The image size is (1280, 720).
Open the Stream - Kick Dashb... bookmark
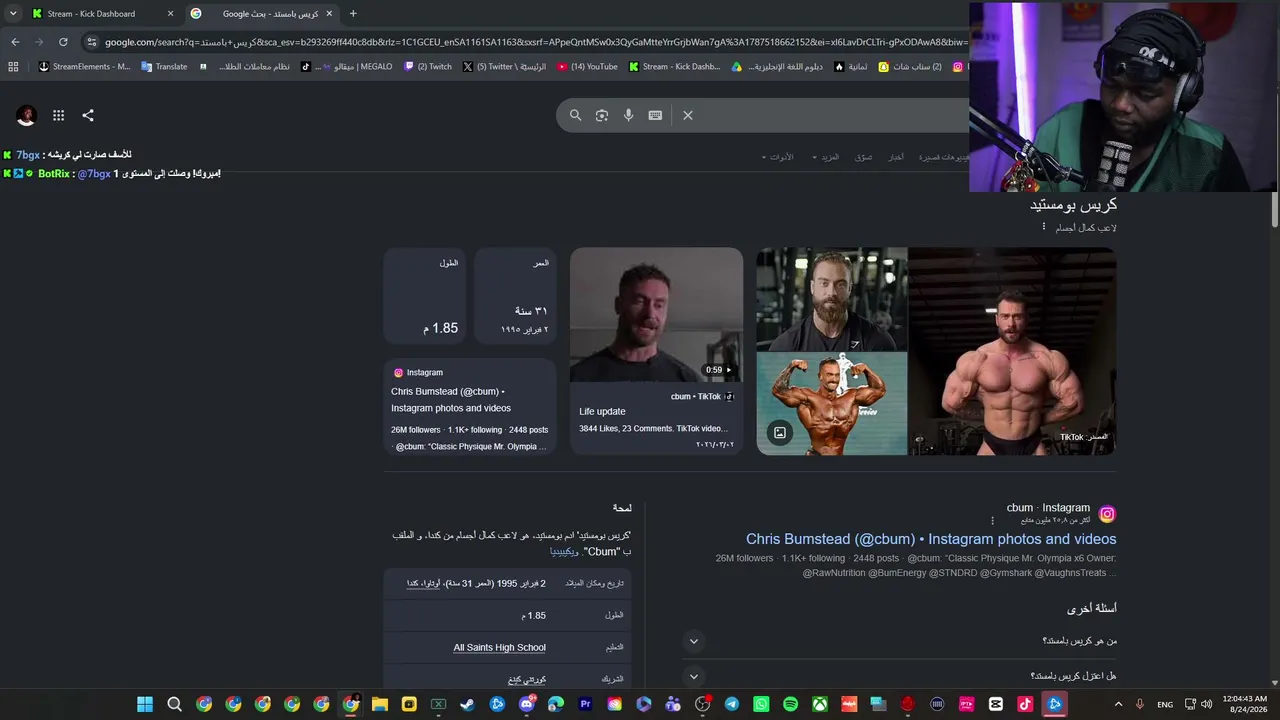click(675, 67)
